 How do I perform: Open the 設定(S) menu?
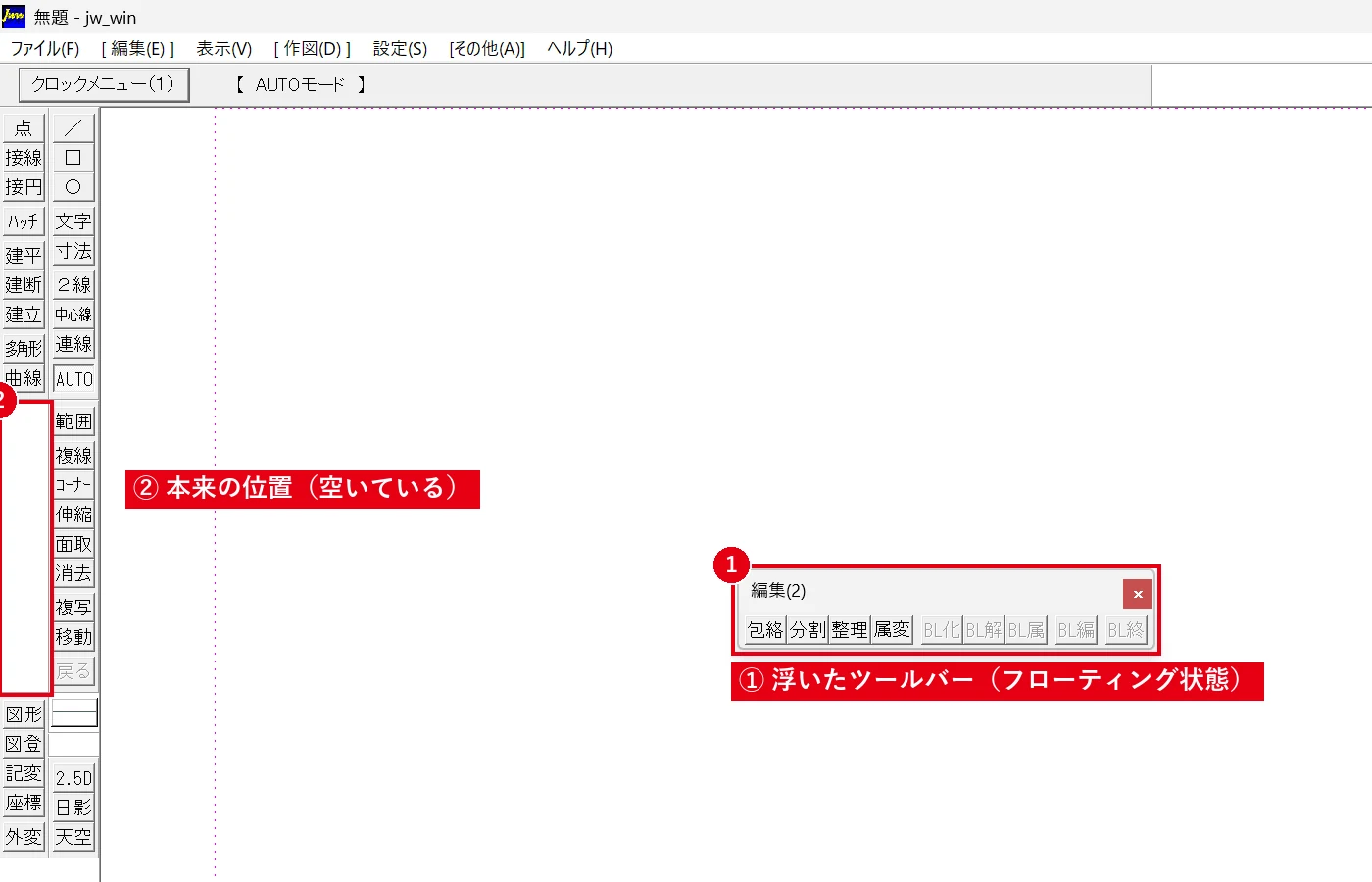click(x=400, y=48)
